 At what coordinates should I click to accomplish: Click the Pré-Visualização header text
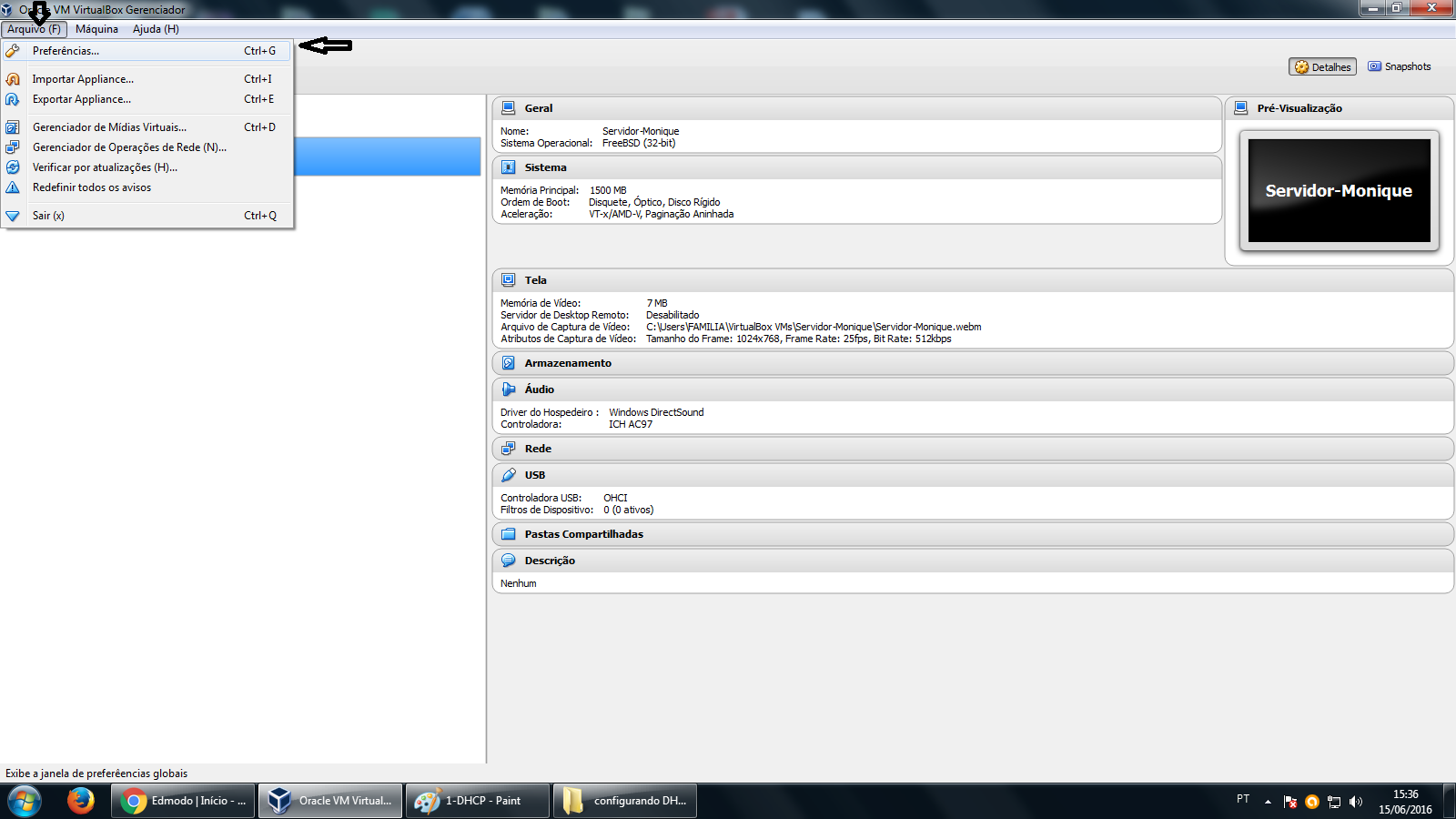(x=1299, y=108)
